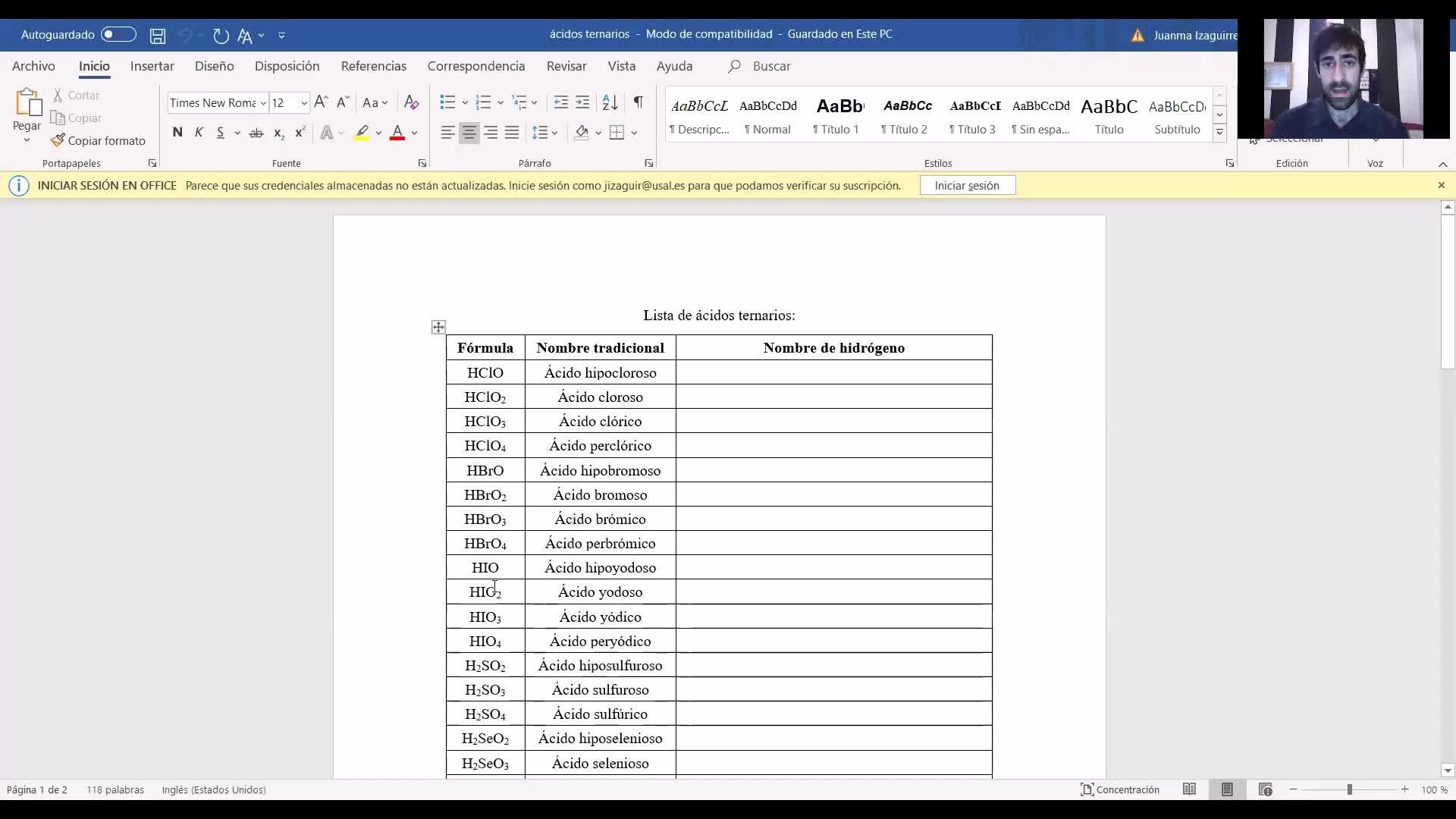Apply the Título 1 style

(x=839, y=116)
